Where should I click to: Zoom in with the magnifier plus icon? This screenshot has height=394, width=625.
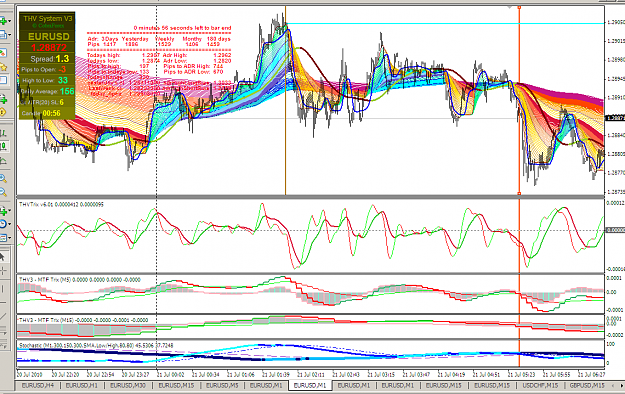click(x=3, y=178)
